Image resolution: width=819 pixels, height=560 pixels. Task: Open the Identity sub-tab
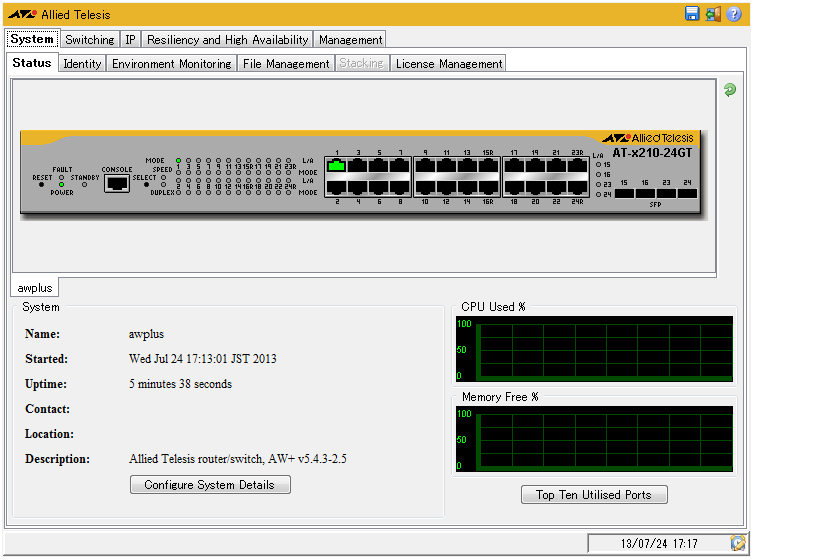82,64
